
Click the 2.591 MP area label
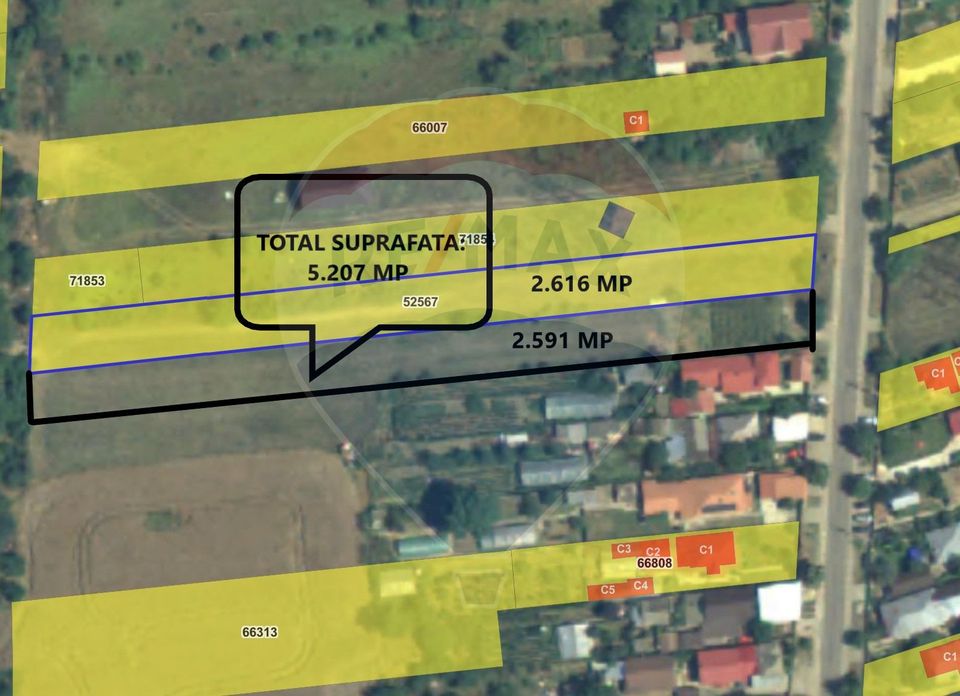pos(563,340)
